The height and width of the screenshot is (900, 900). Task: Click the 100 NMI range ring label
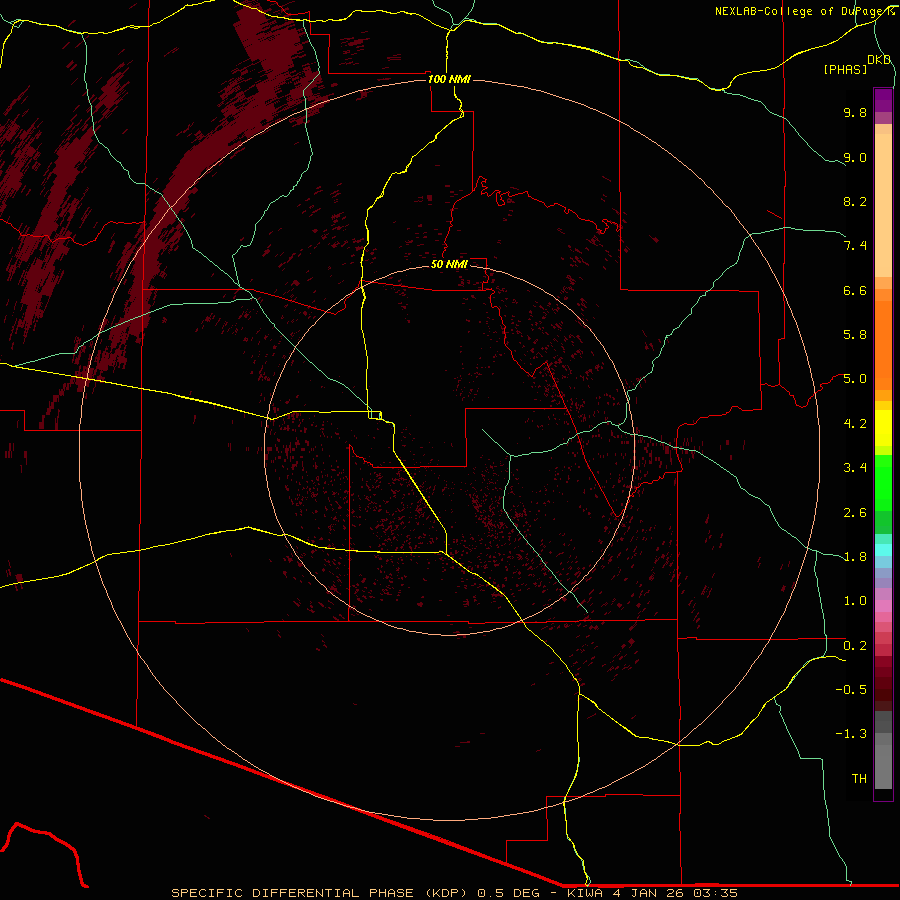point(449,79)
